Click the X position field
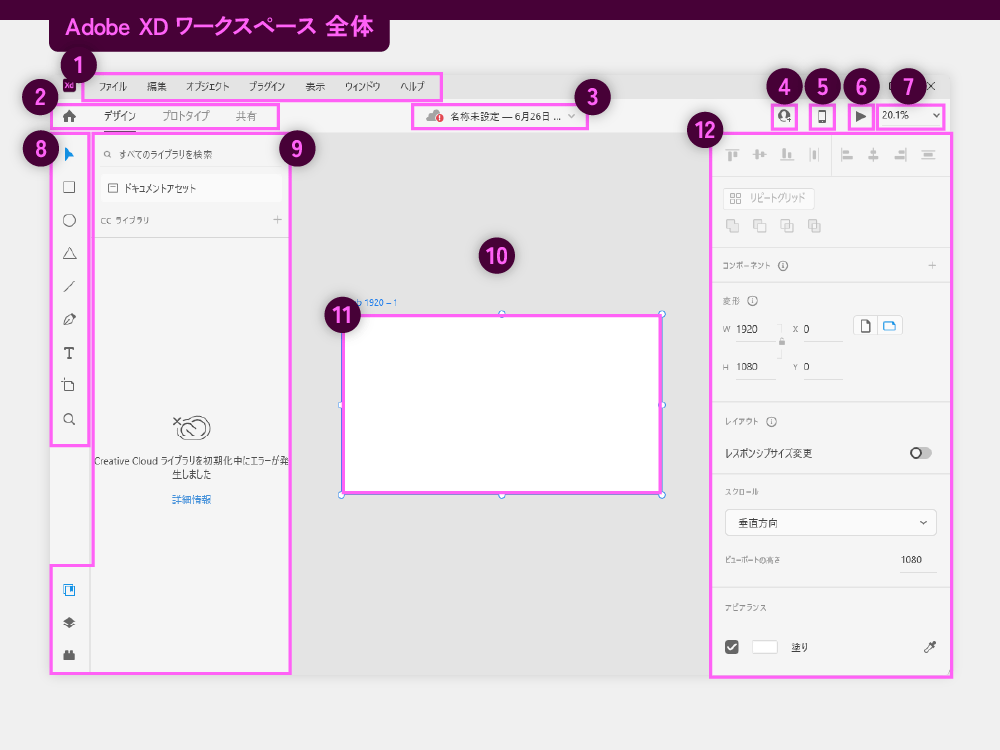Screen dimensions: 1000x750 pyautogui.click(x=823, y=330)
